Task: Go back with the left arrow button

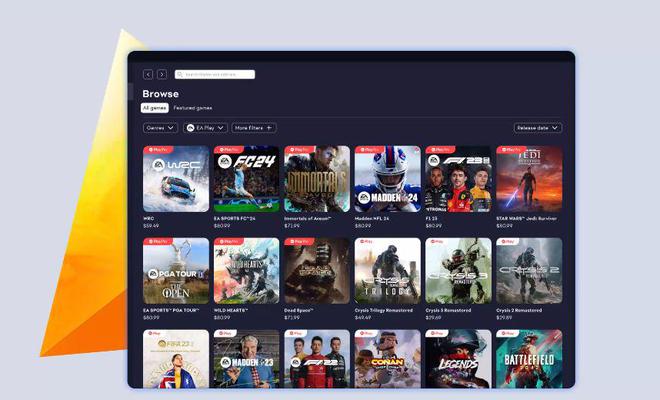Action: coord(148,75)
